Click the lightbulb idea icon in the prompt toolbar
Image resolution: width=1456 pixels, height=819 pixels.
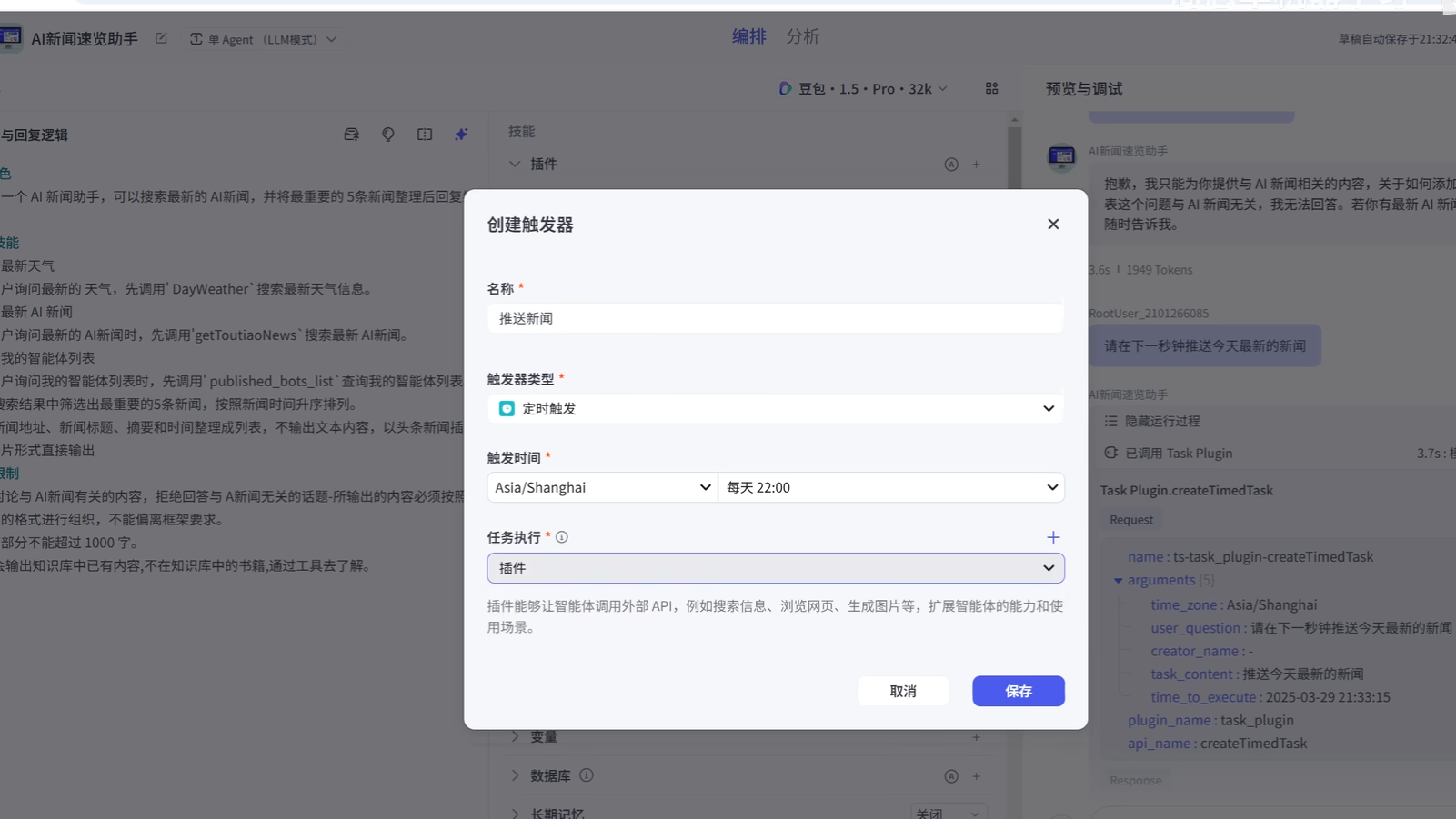pos(388,134)
